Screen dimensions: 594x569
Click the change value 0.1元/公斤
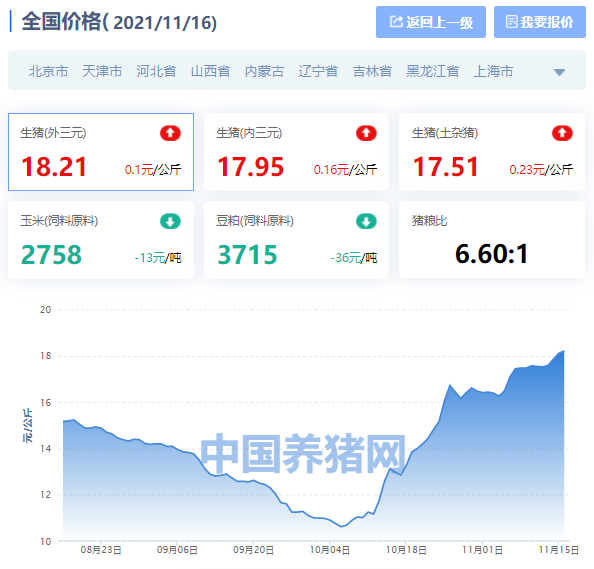[x=153, y=170]
